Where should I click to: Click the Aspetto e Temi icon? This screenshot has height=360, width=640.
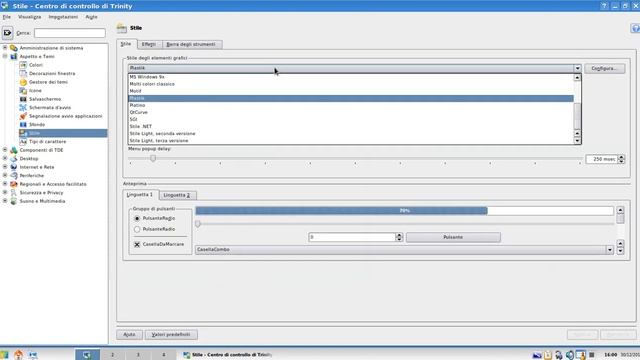[x=14, y=56]
